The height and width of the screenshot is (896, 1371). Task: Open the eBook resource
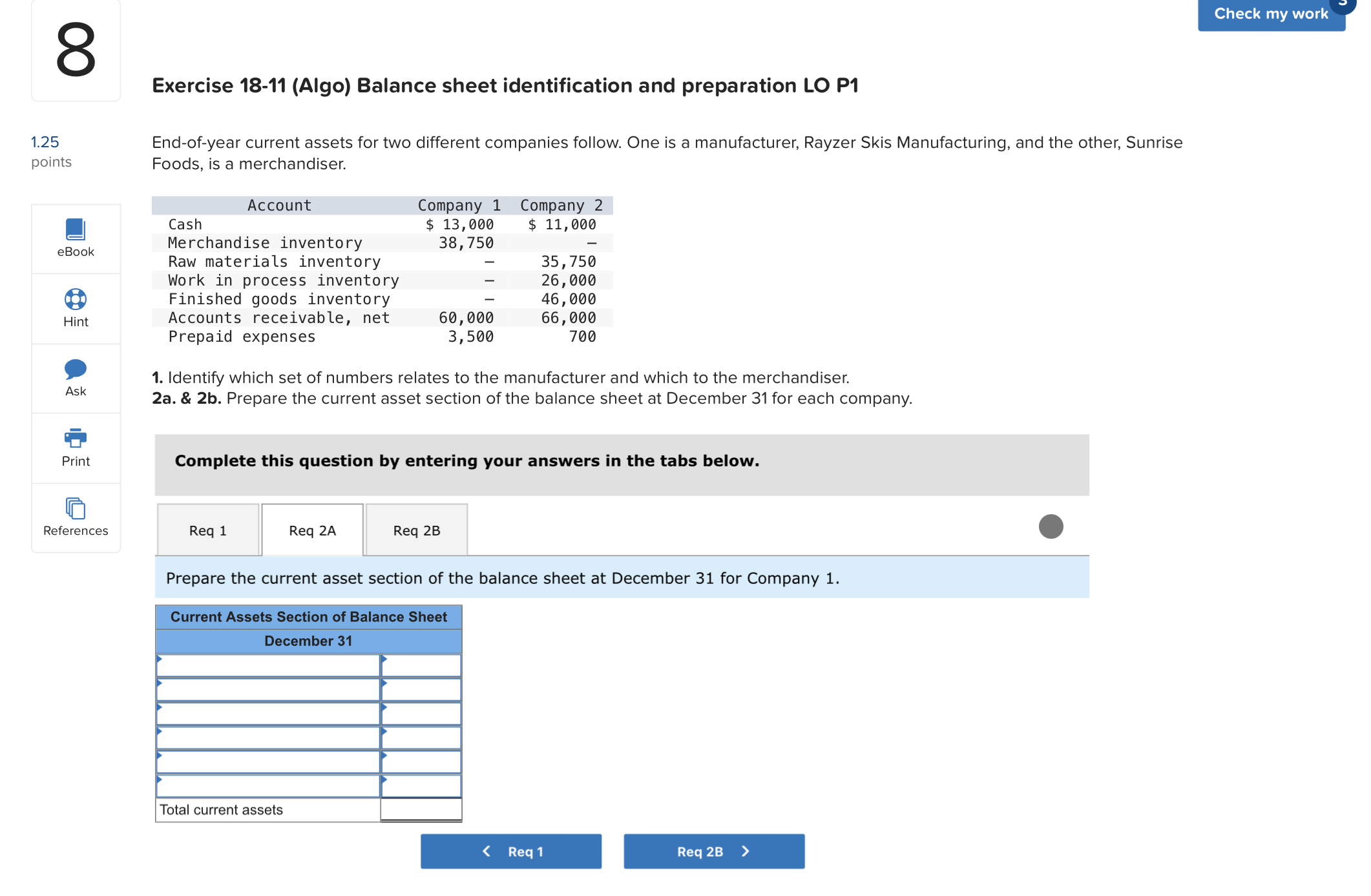(x=75, y=239)
